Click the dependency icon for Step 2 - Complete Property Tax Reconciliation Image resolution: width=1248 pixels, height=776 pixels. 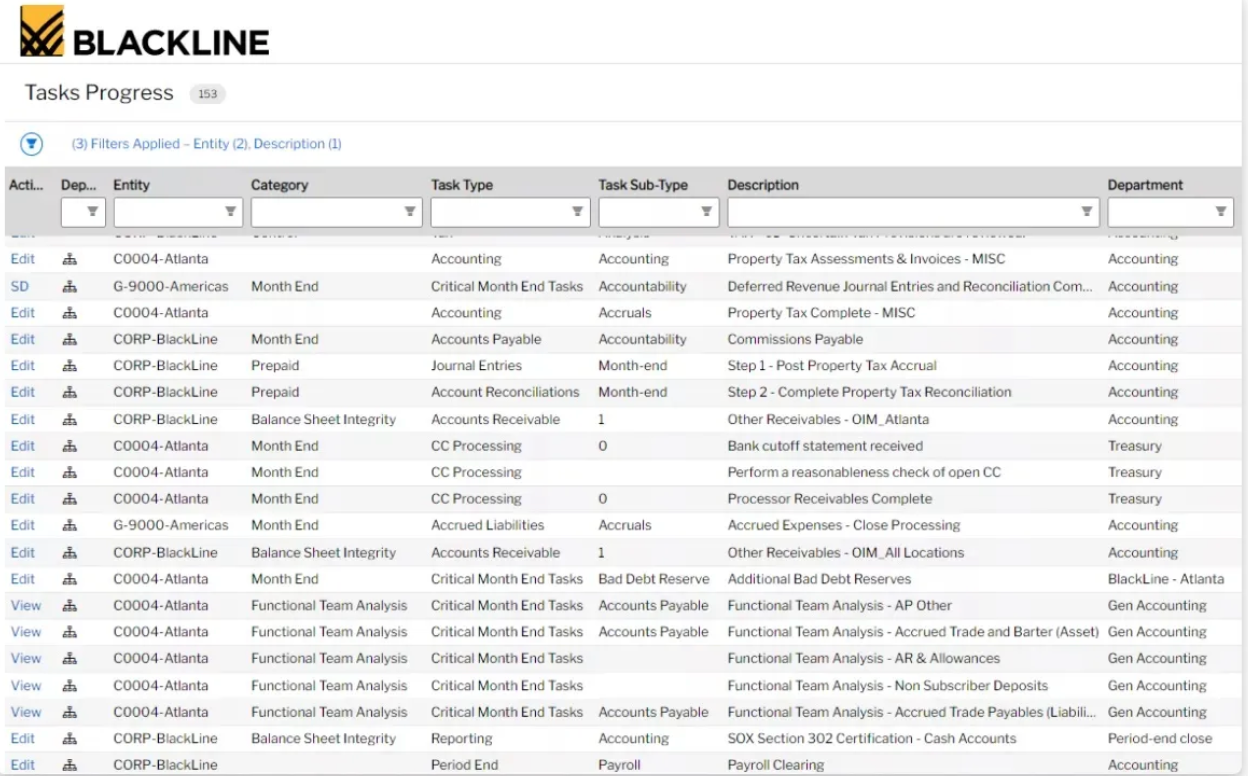pos(70,392)
